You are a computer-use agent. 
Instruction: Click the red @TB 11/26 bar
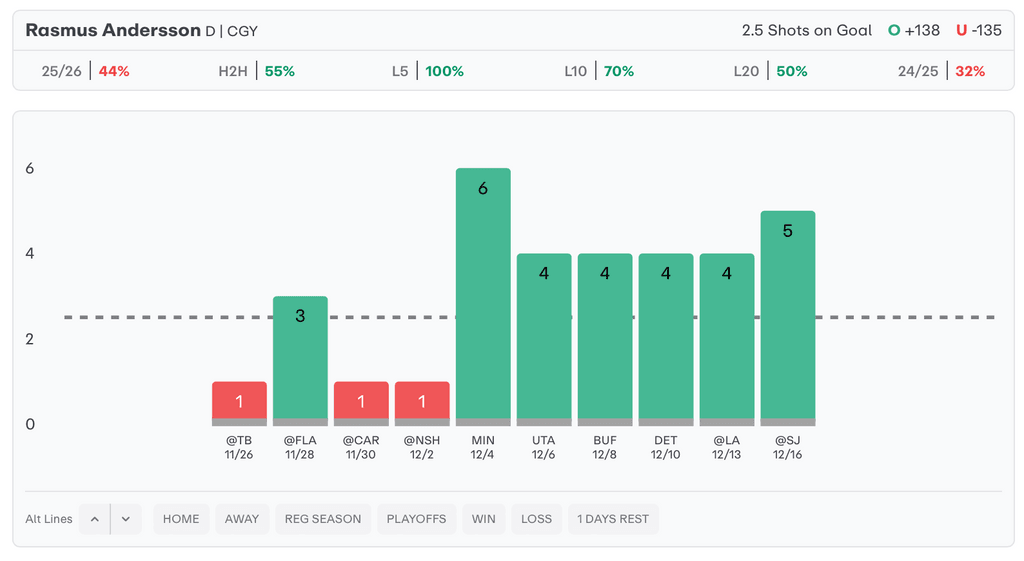point(239,402)
